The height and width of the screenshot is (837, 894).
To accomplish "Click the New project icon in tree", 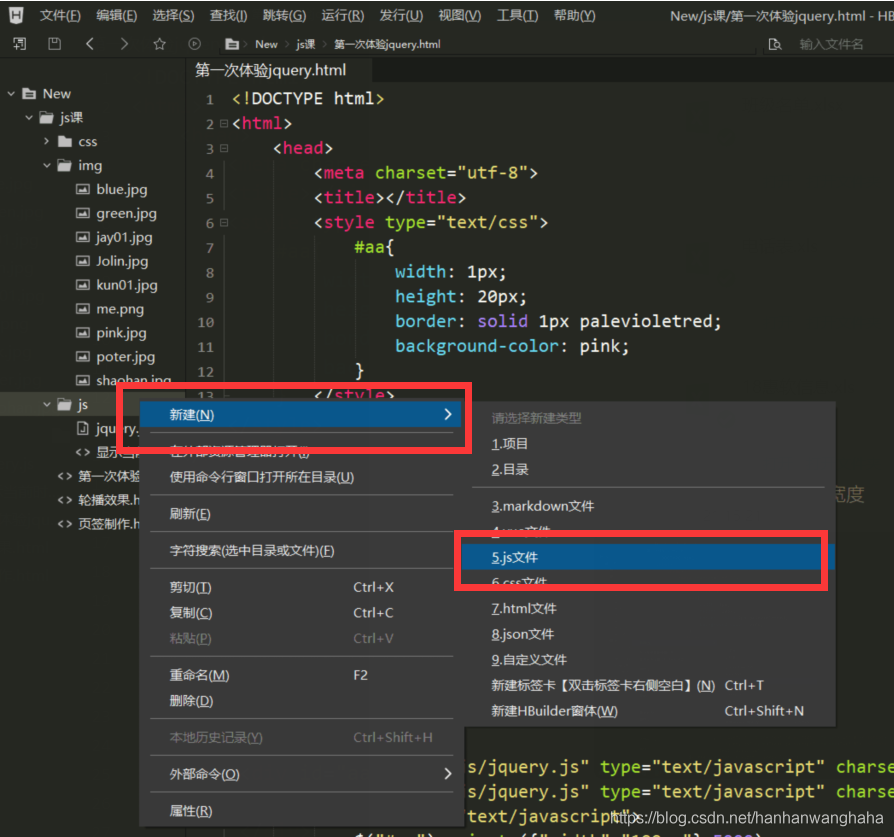I will (x=29, y=94).
